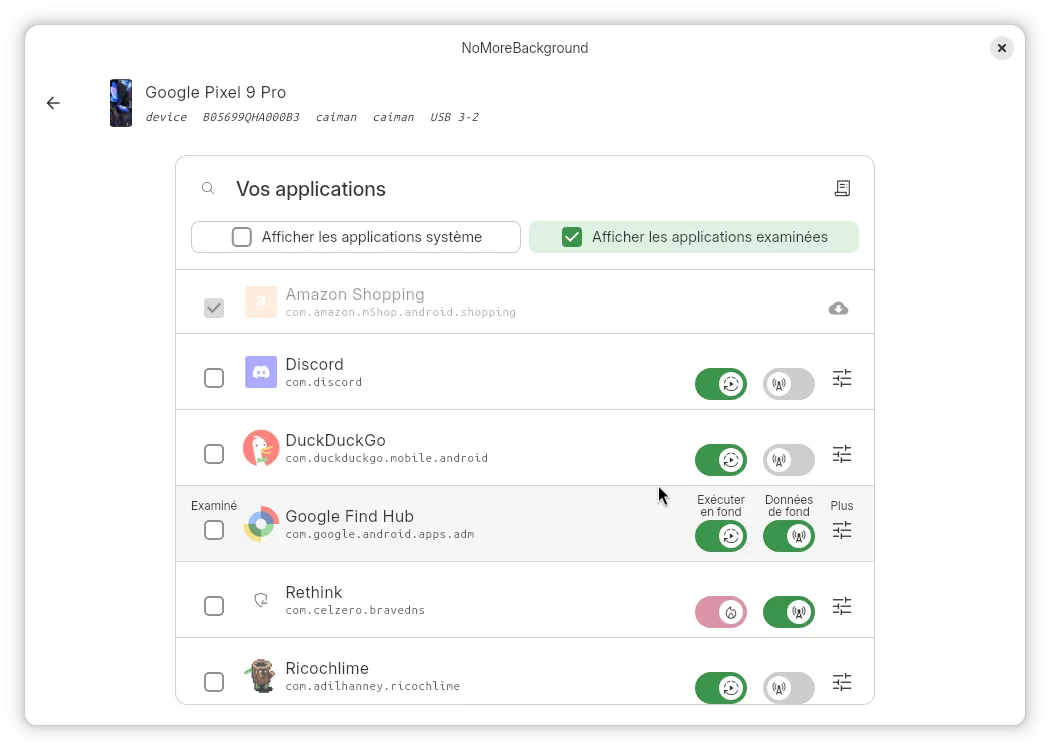This screenshot has width=1050, height=750.
Task: Click the Discord app icon
Action: (x=260, y=372)
